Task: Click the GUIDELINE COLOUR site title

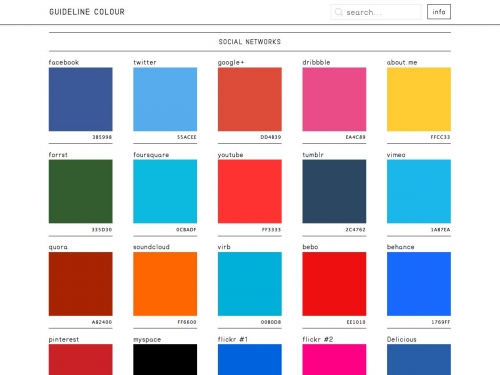Action: pos(87,12)
